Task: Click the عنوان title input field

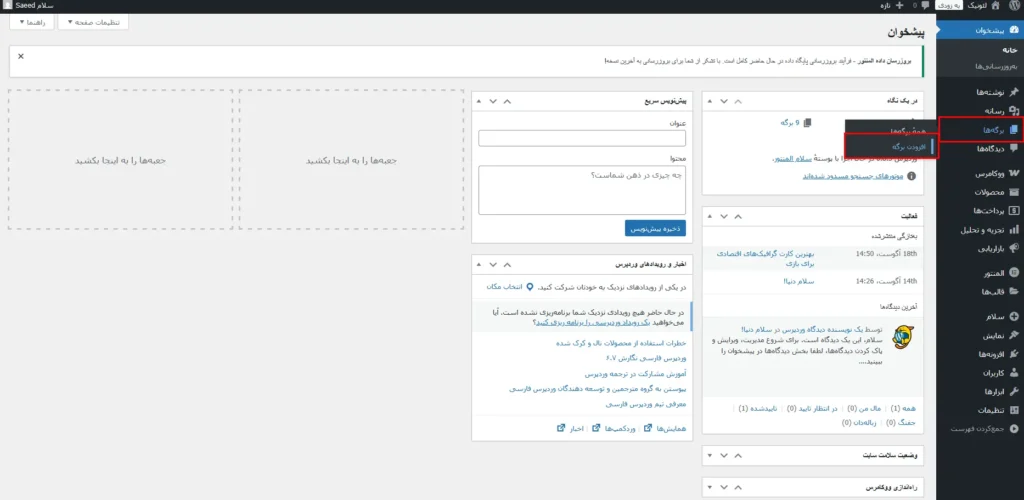Action: pyautogui.click(x=582, y=138)
